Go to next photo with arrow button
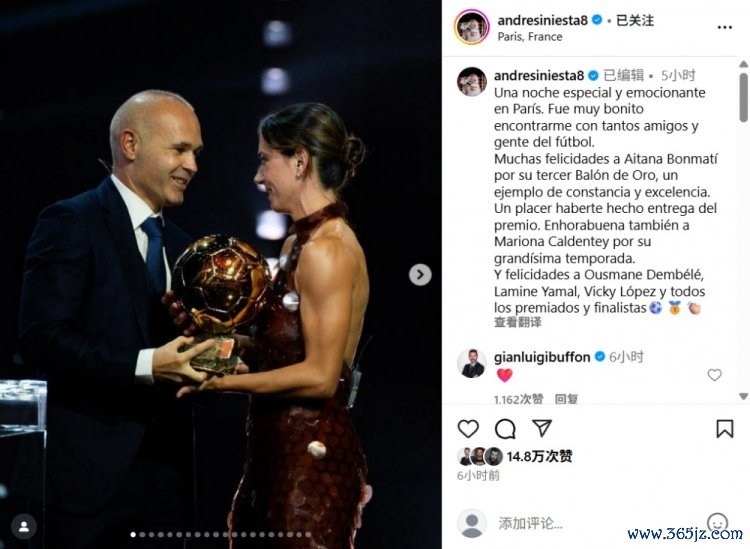Image resolution: width=750 pixels, height=549 pixels. [420, 274]
